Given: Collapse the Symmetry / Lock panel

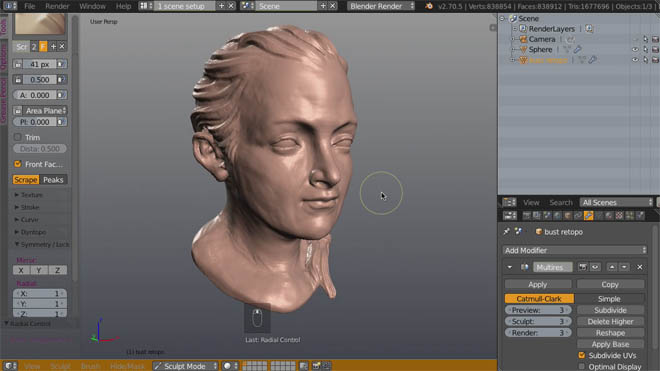Looking at the screenshot, I should point(41,244).
